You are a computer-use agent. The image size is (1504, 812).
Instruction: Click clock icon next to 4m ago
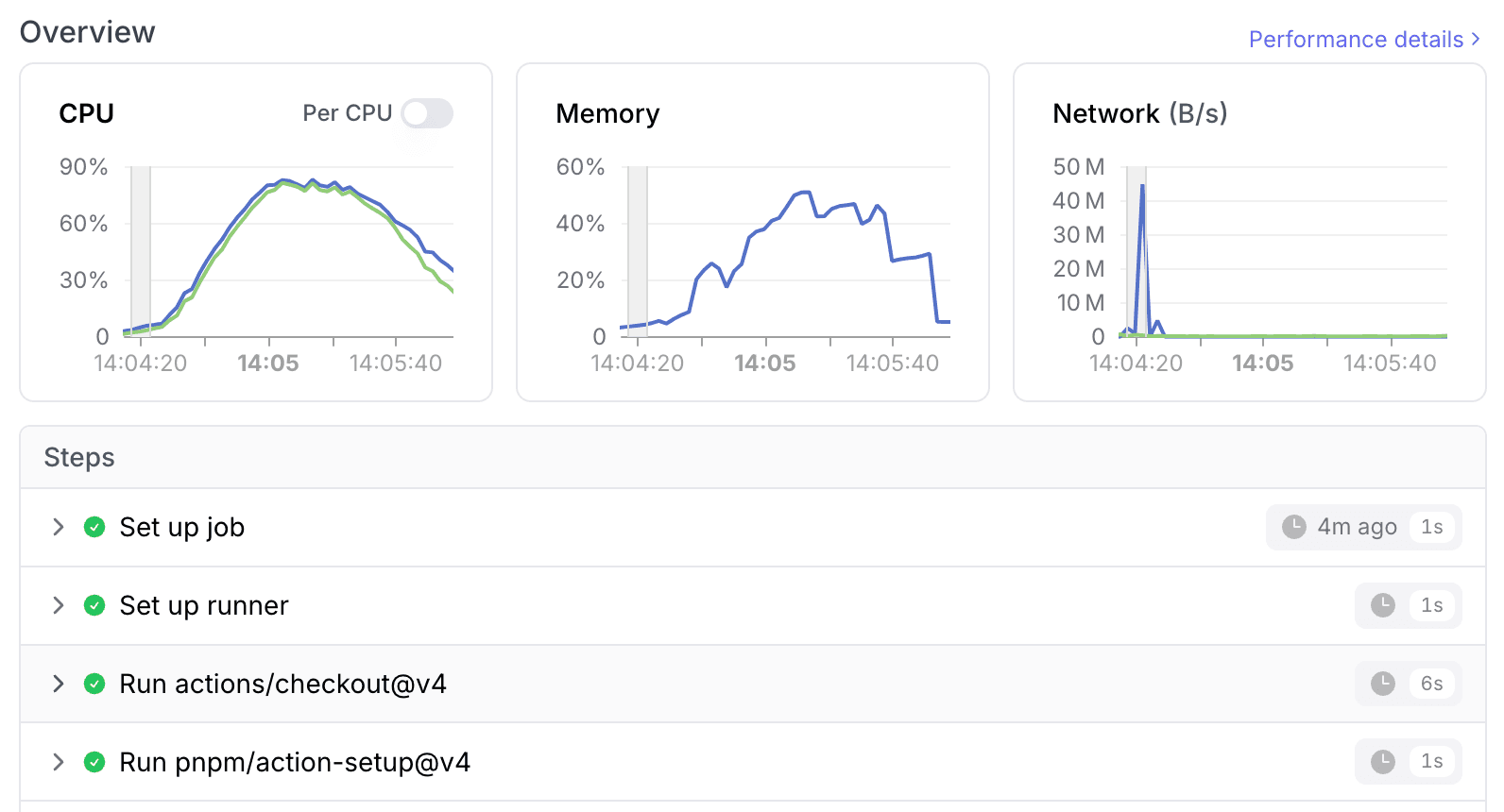click(1294, 527)
